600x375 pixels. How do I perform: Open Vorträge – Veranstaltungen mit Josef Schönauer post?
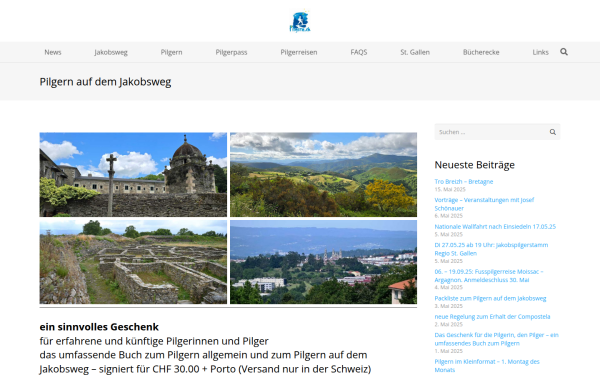click(x=484, y=204)
